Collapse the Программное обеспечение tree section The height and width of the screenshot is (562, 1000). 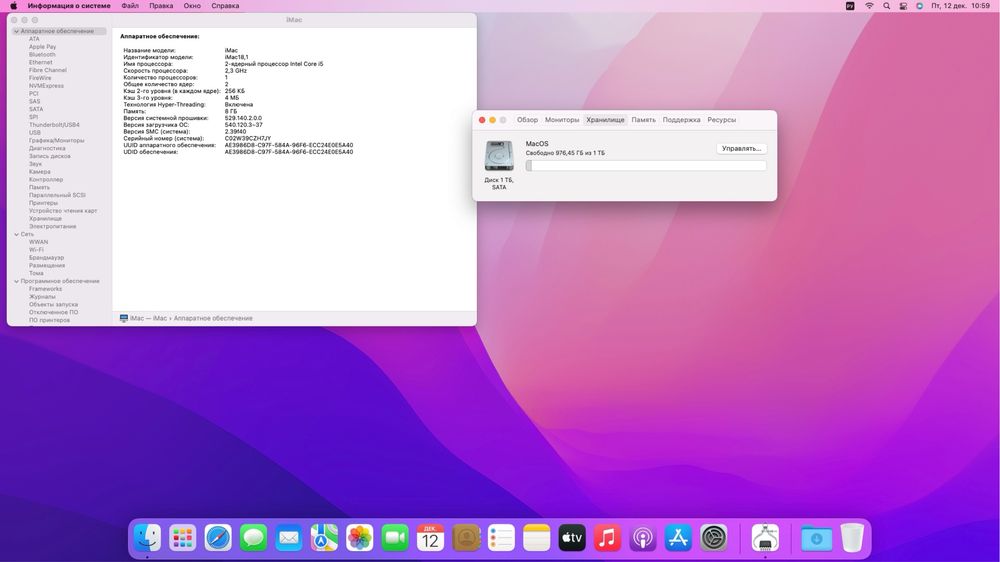(16, 281)
